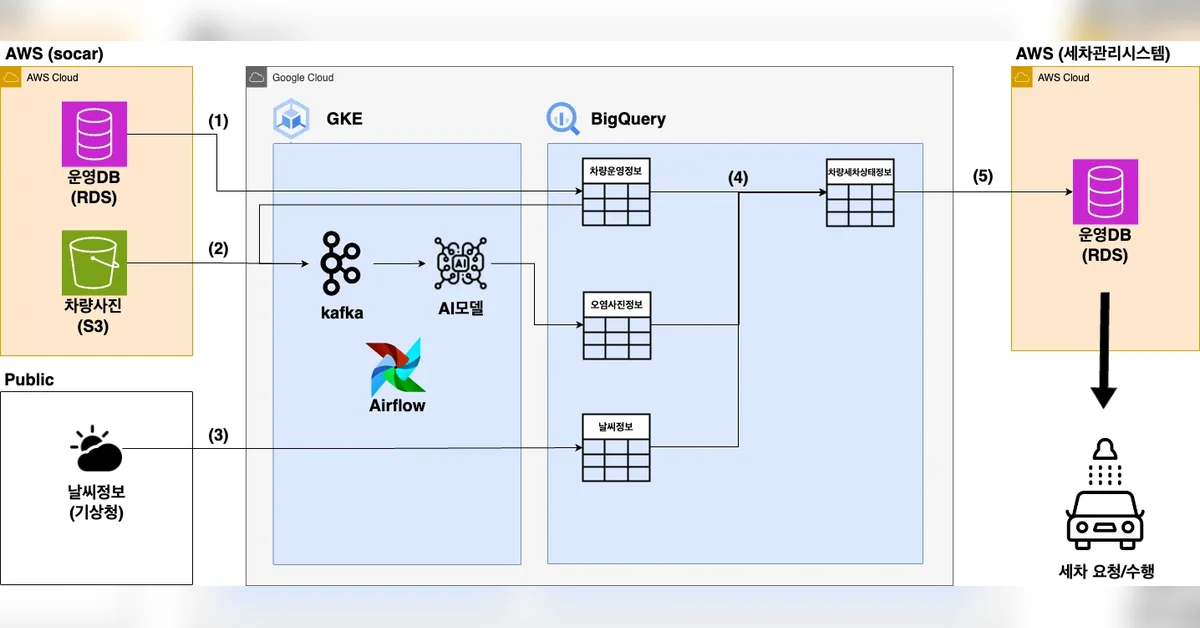
Task: Select the 차량세차상태정보 table
Action: 859,193
